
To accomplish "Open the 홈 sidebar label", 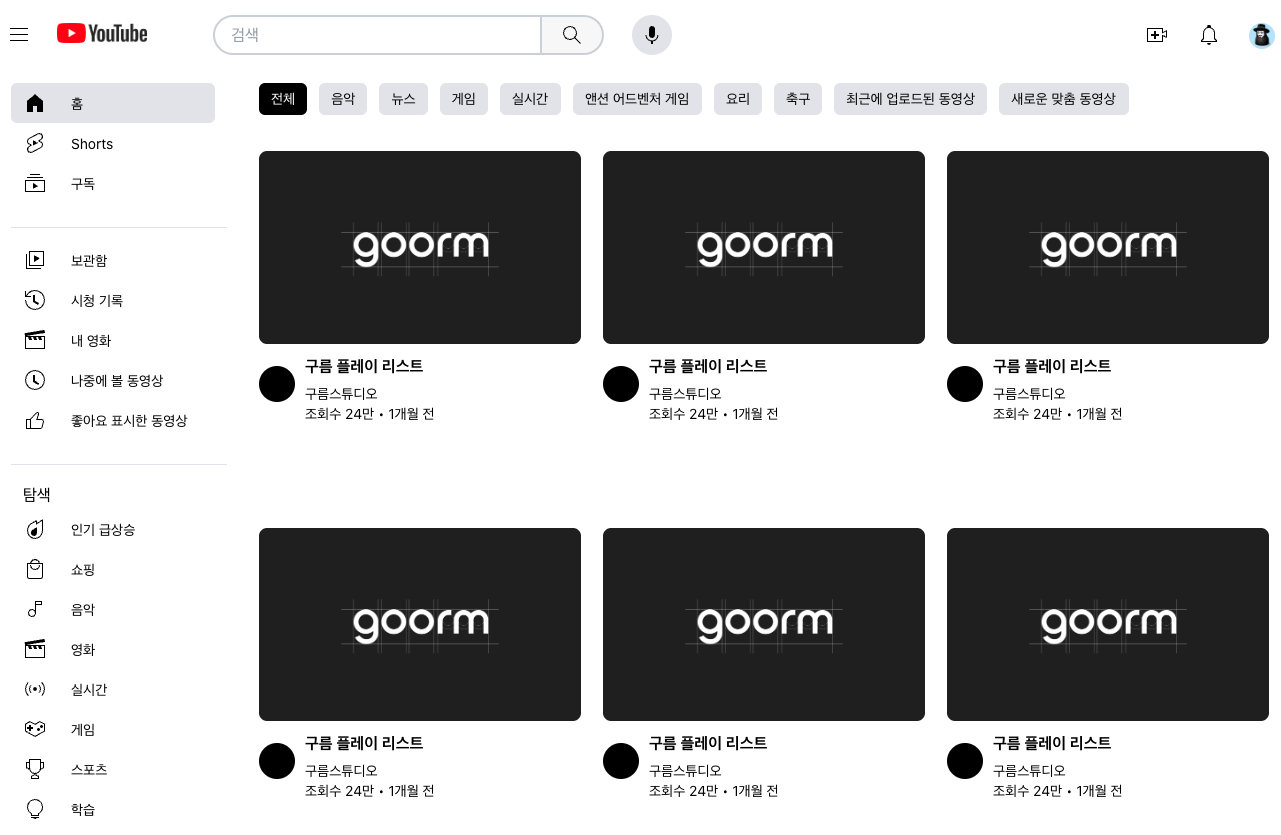I will pyautogui.click(x=77, y=103).
